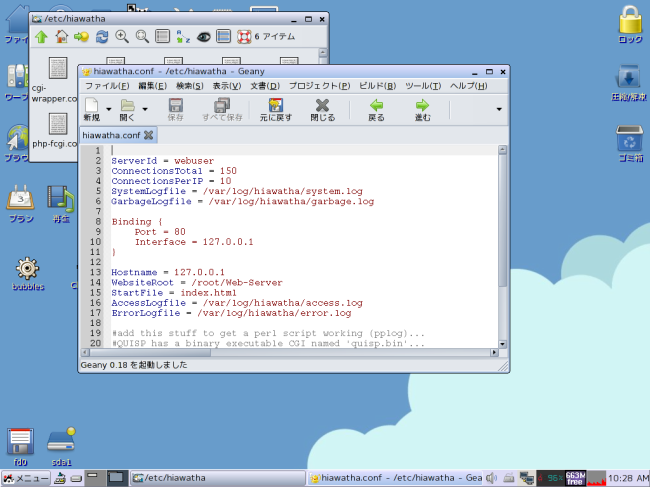Open the ファイル(F) menu in Geany
The height and width of the screenshot is (487, 650).
(x=107, y=86)
